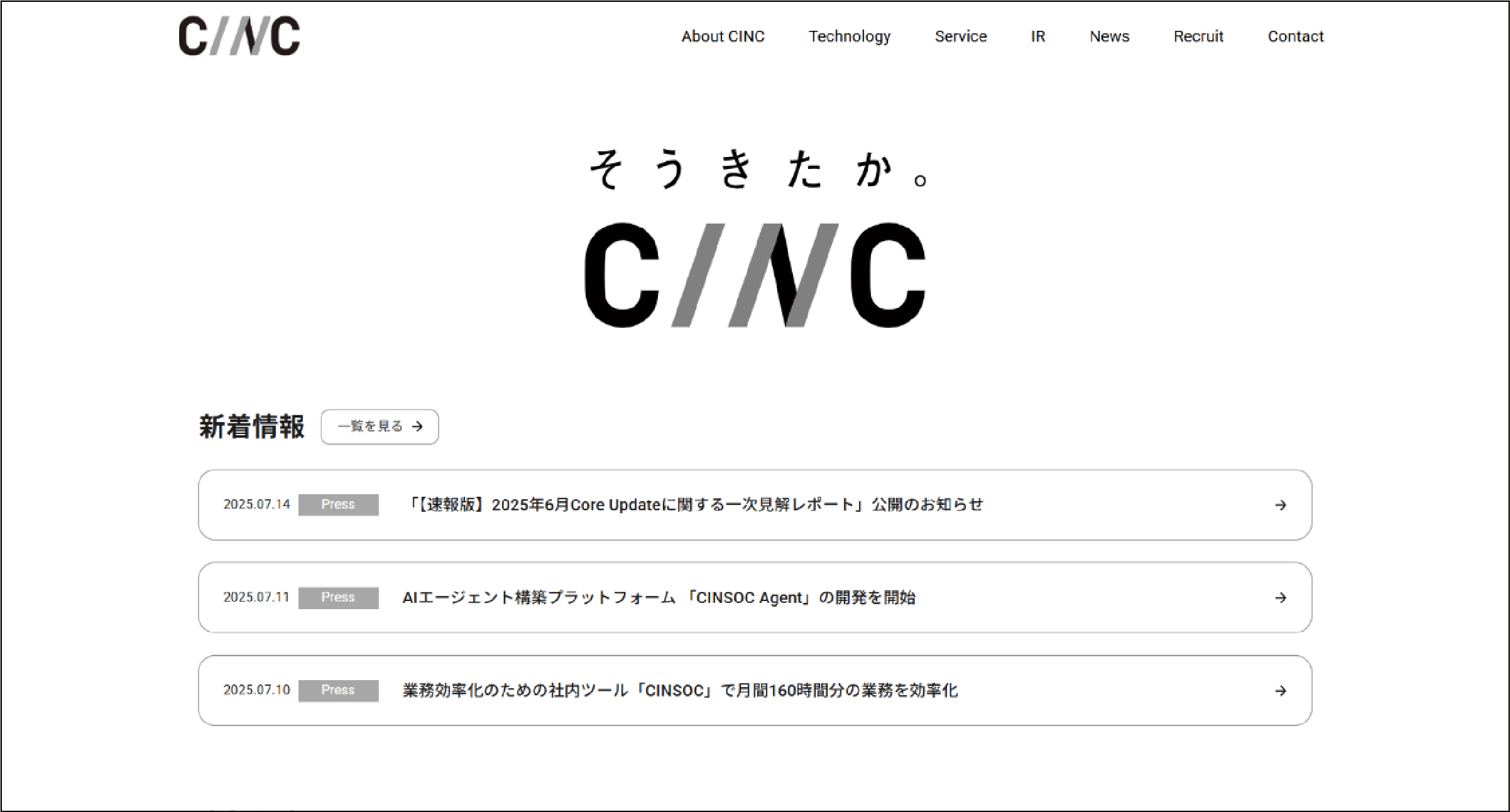Open the Core Update report announcement
This screenshot has width=1510, height=812.
(692, 505)
